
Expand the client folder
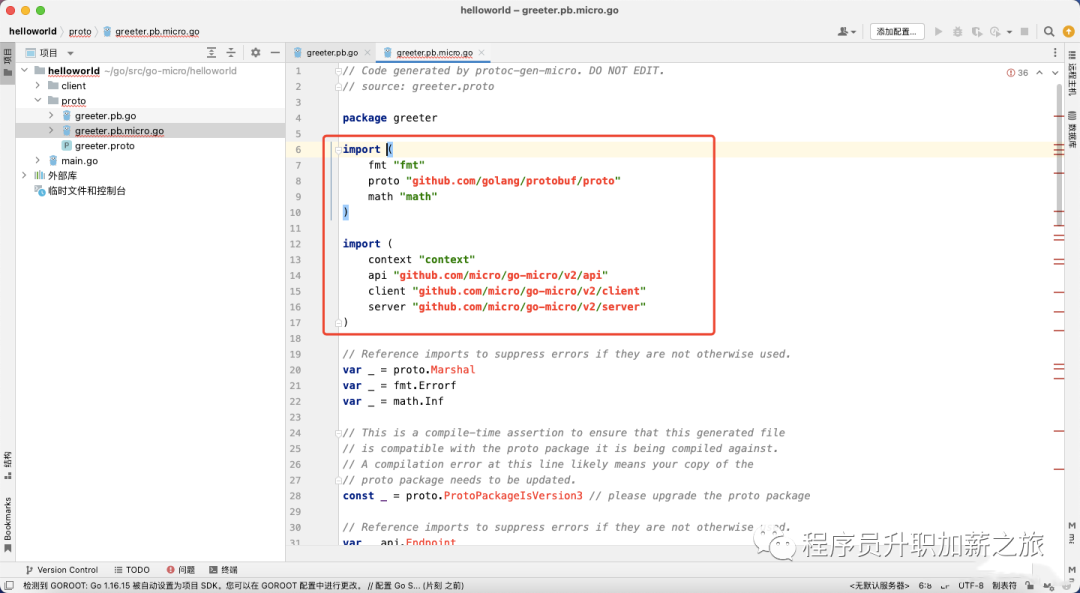tap(38, 85)
